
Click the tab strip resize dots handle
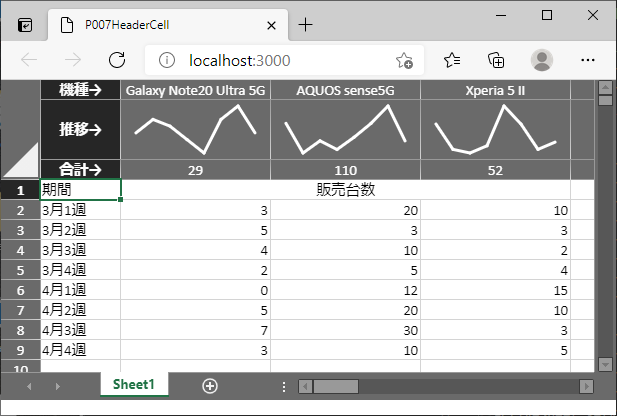point(284,386)
